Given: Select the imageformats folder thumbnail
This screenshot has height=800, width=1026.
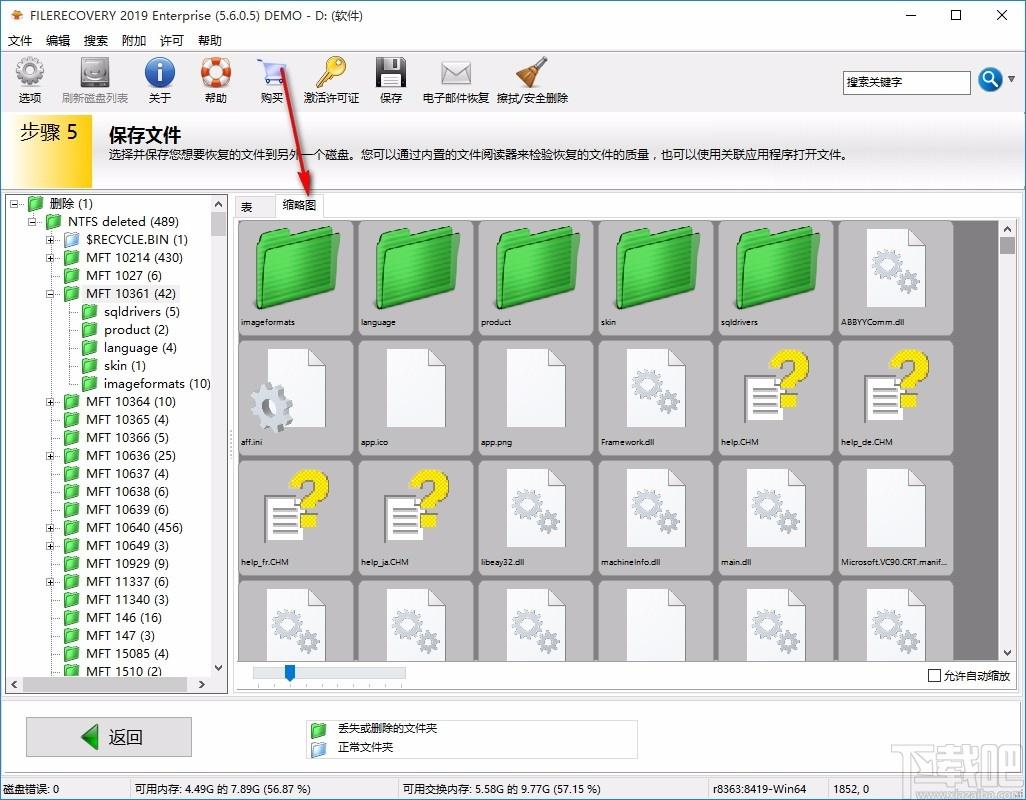Looking at the screenshot, I should (296, 278).
